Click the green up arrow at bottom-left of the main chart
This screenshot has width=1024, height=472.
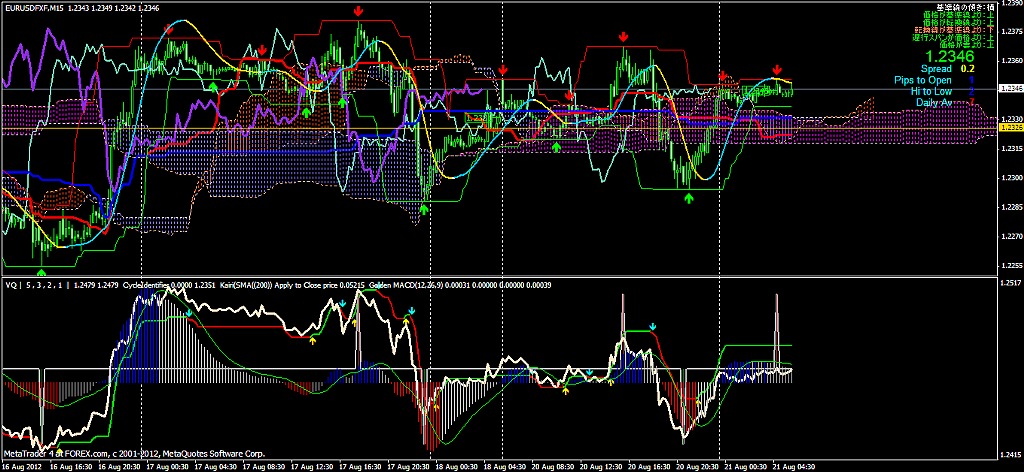pyautogui.click(x=41, y=270)
